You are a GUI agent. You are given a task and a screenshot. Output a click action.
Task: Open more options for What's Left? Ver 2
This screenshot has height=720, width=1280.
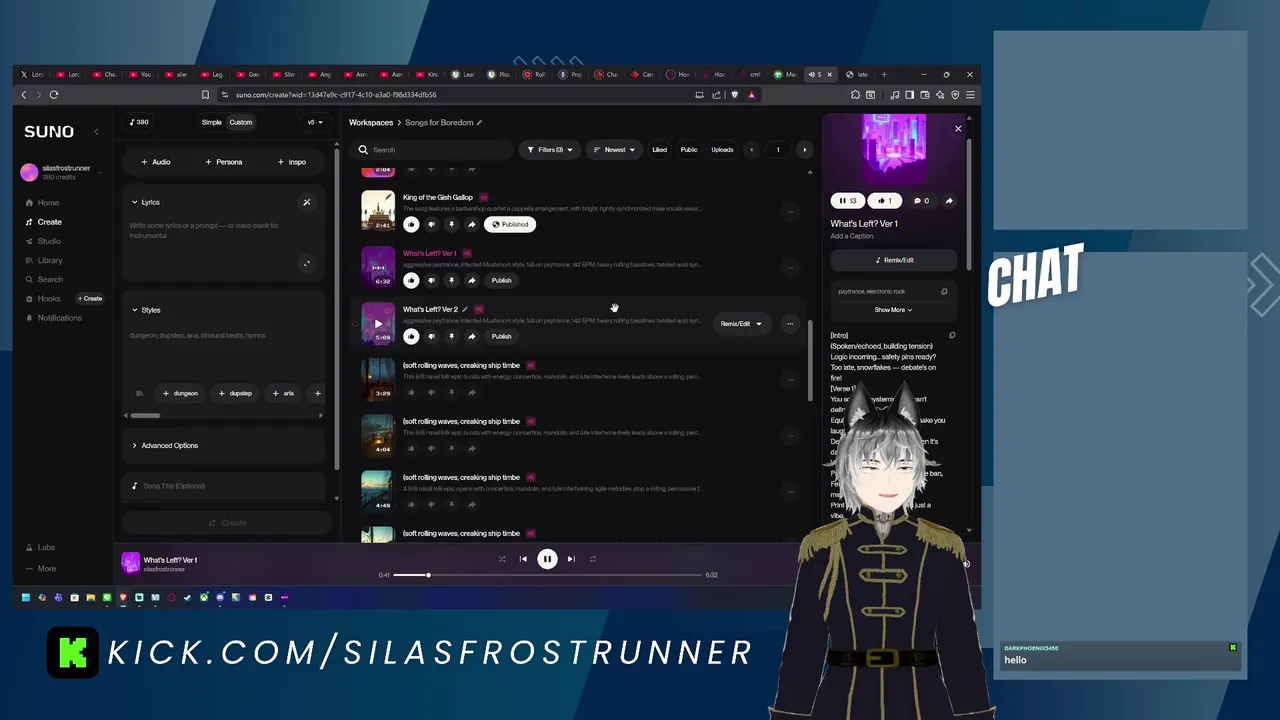tap(790, 324)
